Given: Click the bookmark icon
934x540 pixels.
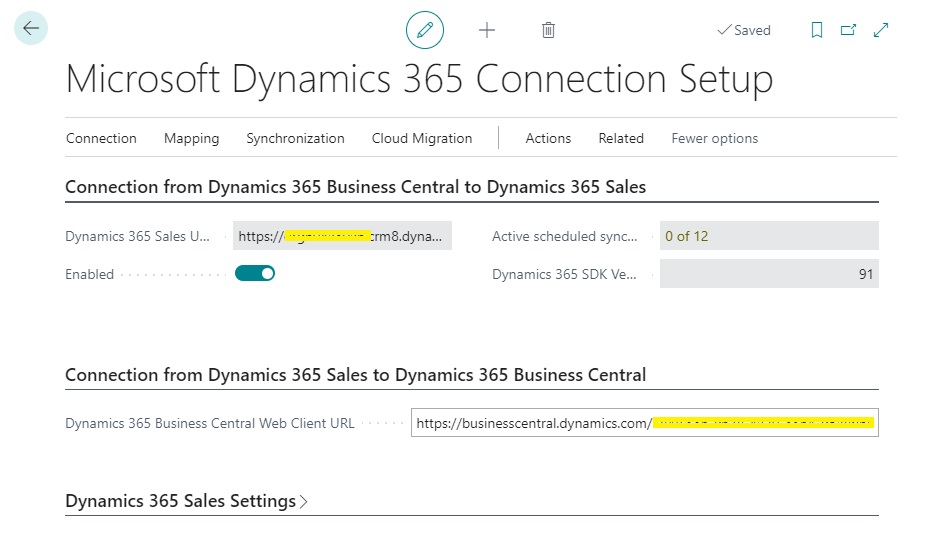Looking at the screenshot, I should [817, 30].
